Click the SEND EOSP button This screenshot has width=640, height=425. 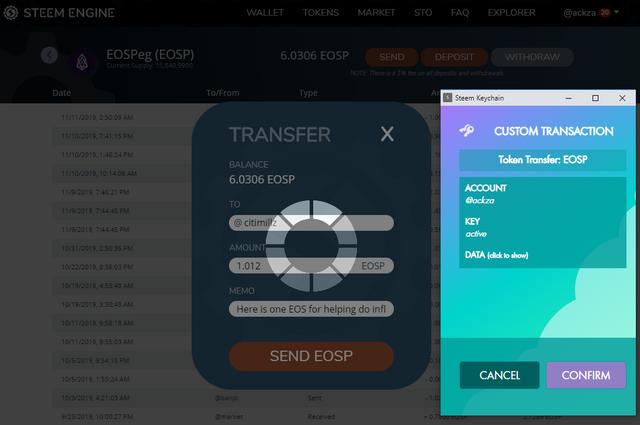[x=311, y=356]
